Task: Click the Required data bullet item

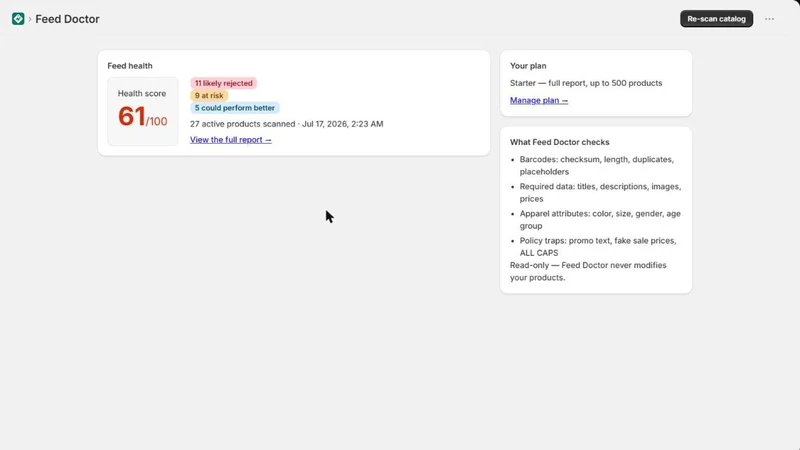Action: tap(600, 192)
